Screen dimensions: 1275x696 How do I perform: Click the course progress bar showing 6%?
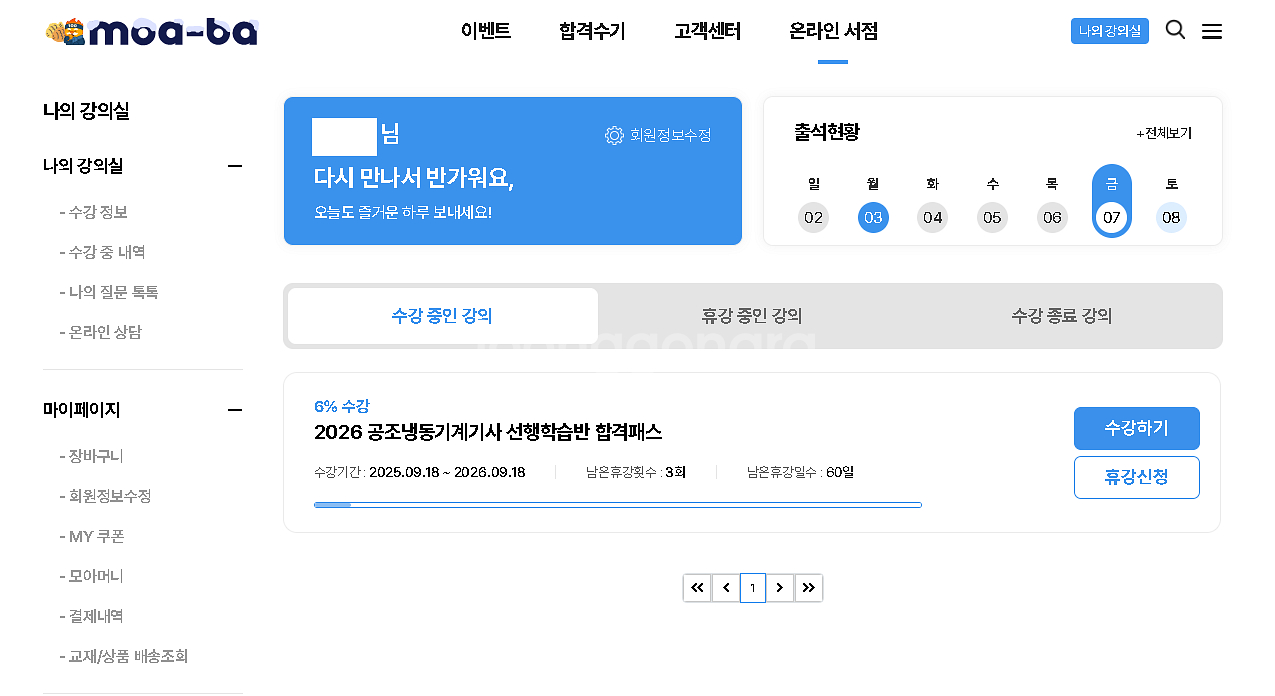(617, 504)
